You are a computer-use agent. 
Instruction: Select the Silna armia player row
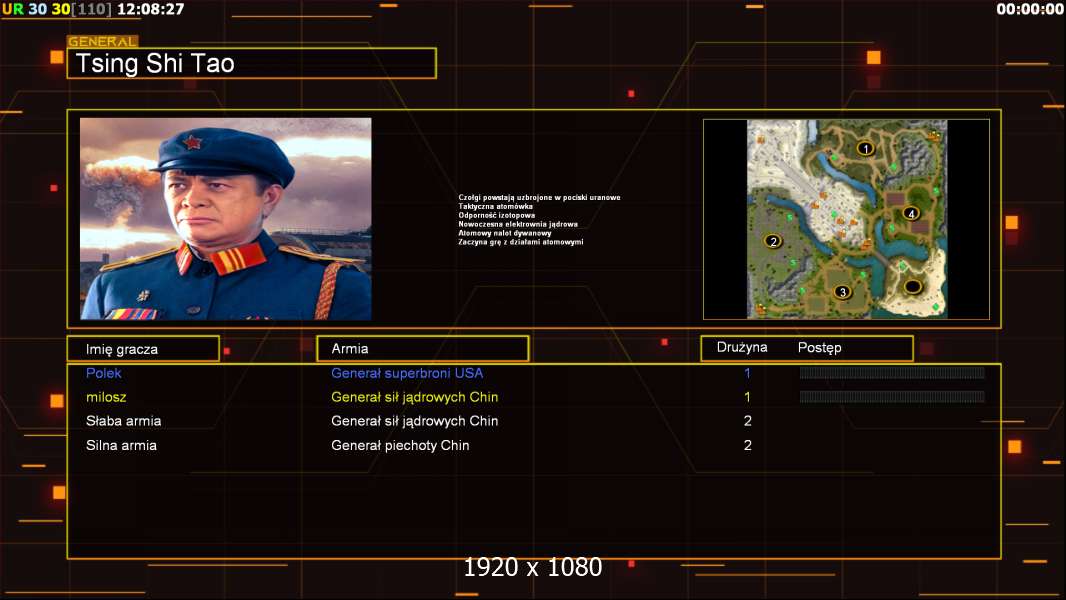[534, 446]
